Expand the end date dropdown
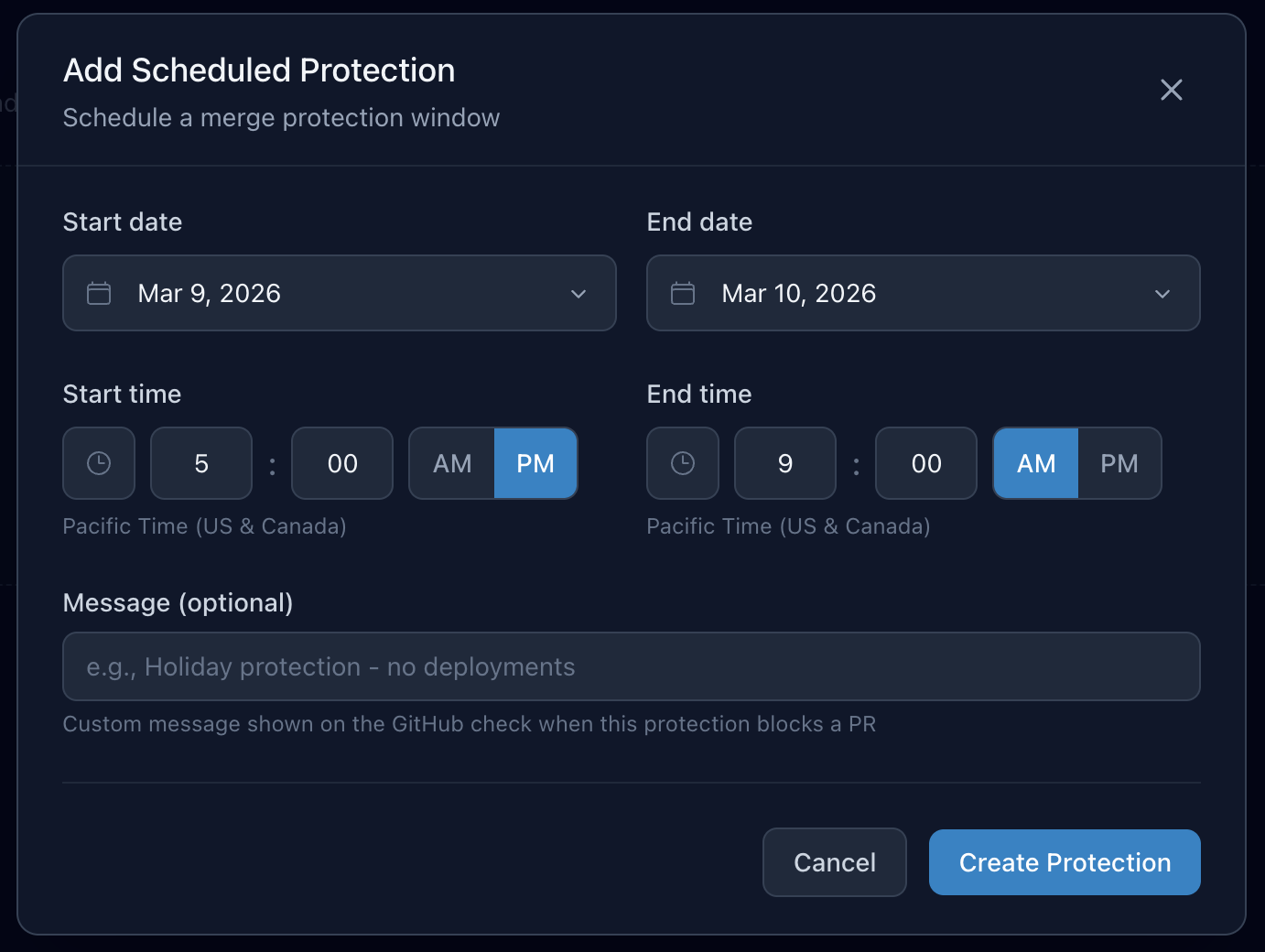 pyautogui.click(x=1162, y=294)
